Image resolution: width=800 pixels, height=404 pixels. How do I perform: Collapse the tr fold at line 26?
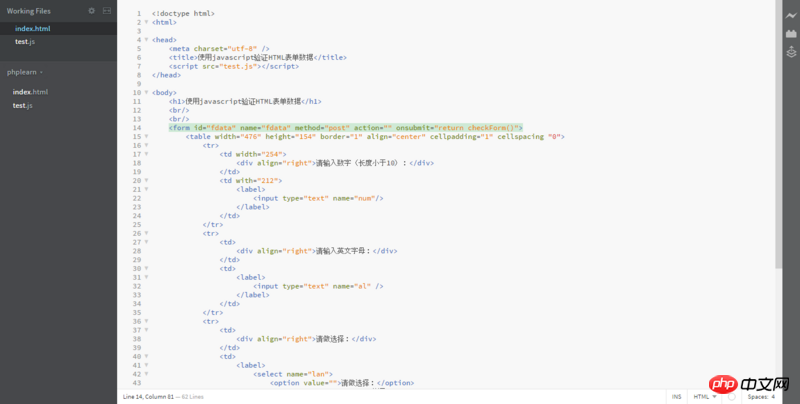146,233
